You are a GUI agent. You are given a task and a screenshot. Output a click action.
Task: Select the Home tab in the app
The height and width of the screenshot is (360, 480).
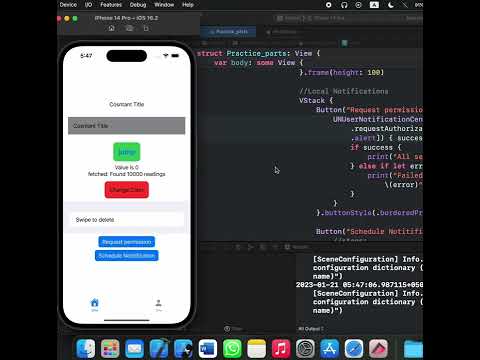coord(95,305)
